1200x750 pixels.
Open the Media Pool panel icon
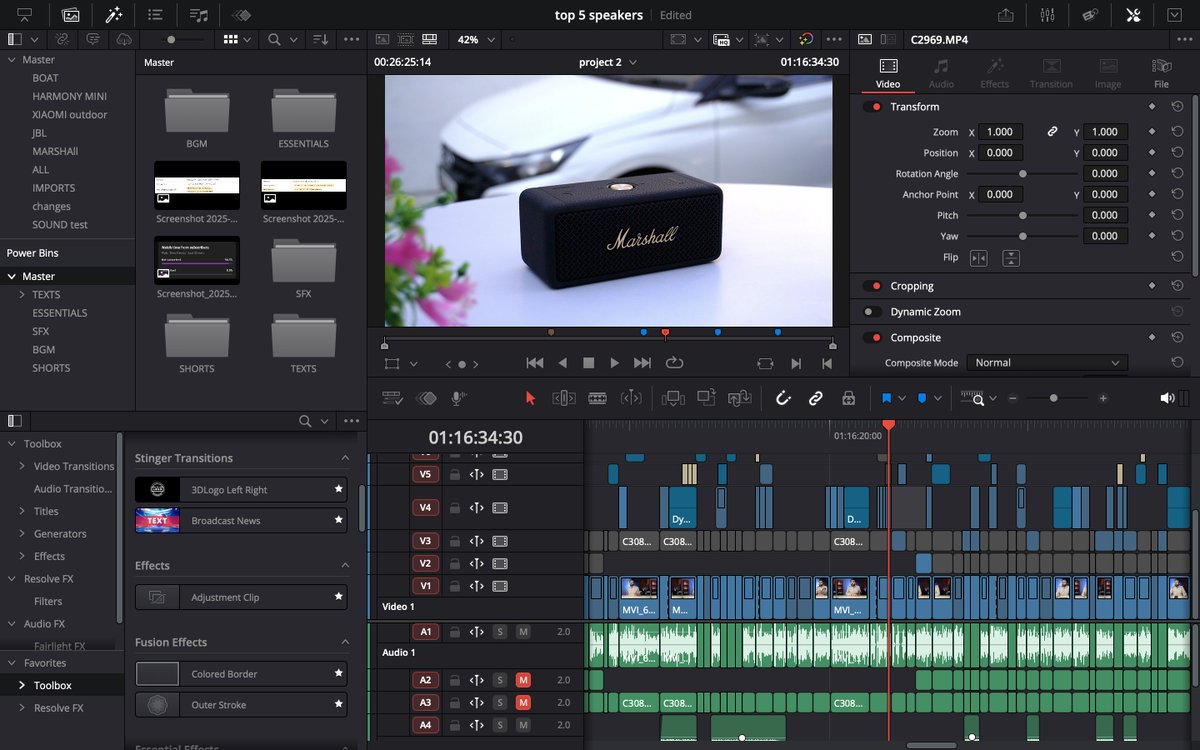pos(70,15)
